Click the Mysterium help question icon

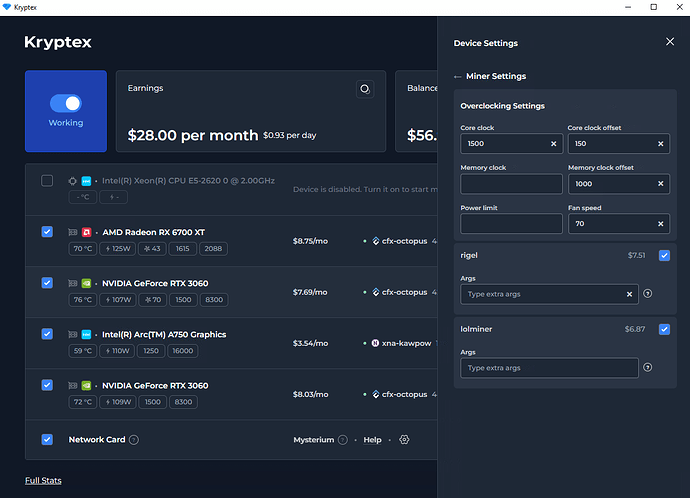343,440
